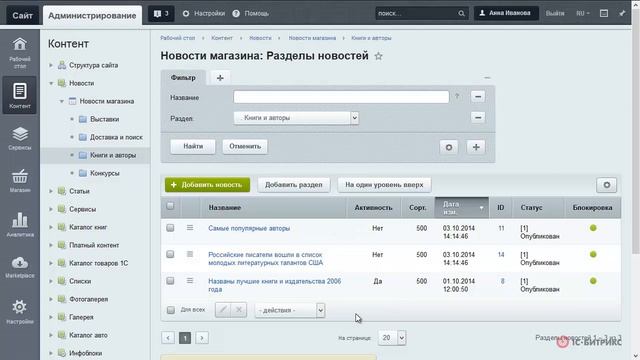Expand Каталог книг tree node
640x360 pixels.
tap(51, 227)
